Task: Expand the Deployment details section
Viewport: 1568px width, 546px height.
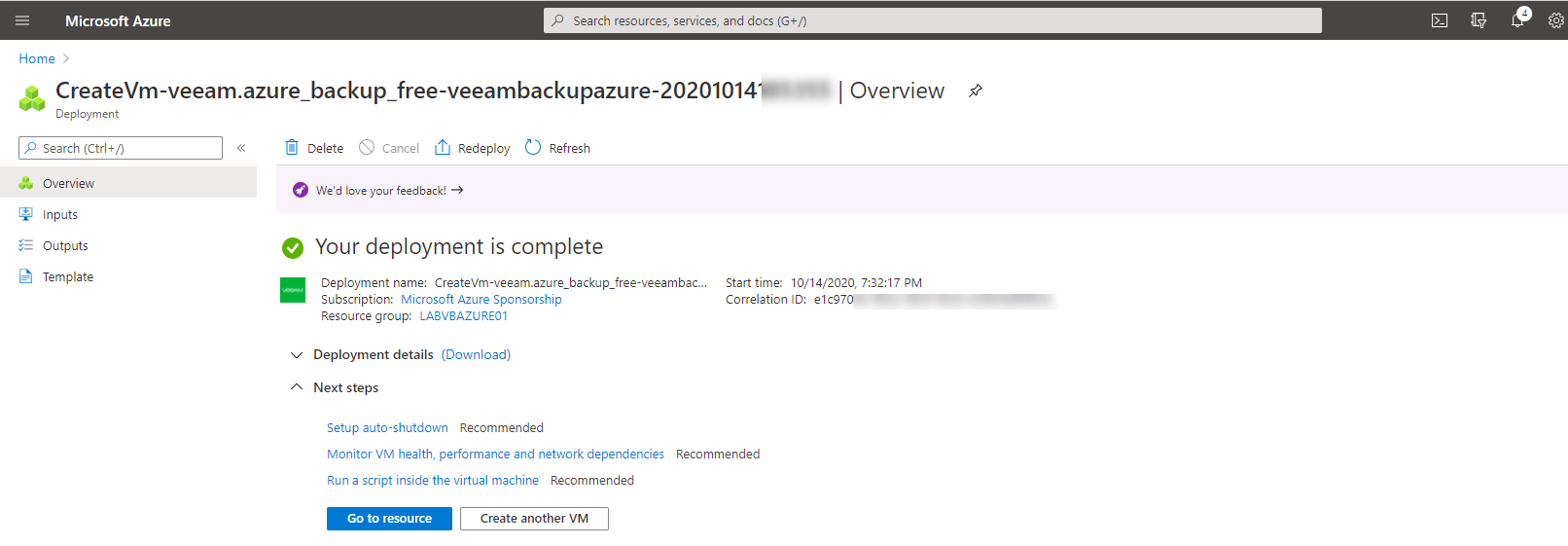Action: click(x=297, y=355)
